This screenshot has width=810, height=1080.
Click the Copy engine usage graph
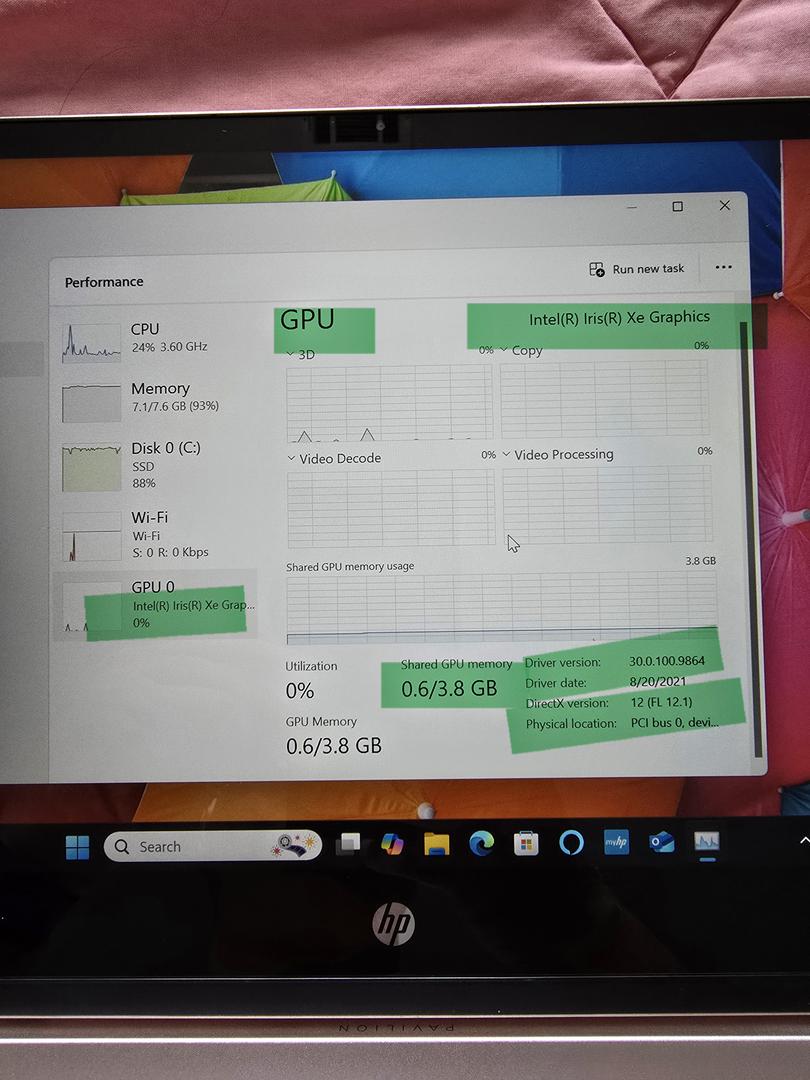pos(604,399)
